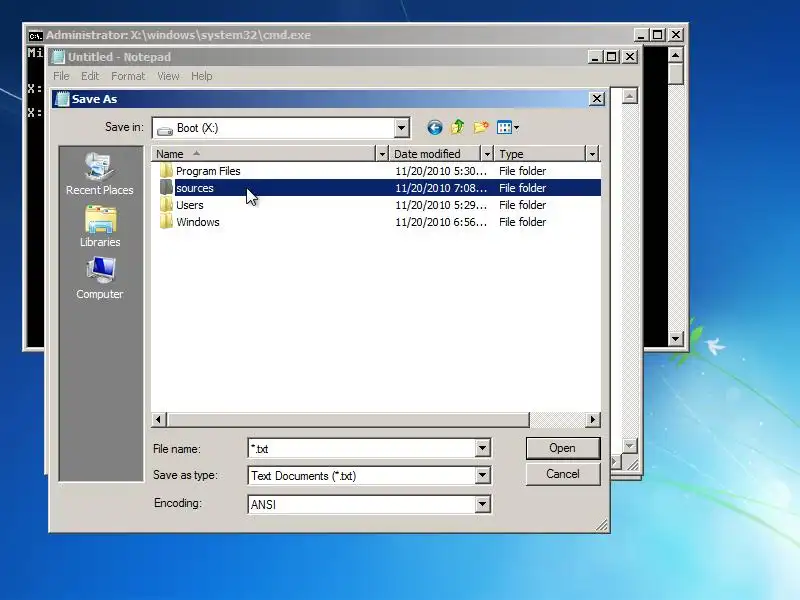Click the sources date 11/20/2010 7:08
800x600 pixels.
(x=441, y=188)
